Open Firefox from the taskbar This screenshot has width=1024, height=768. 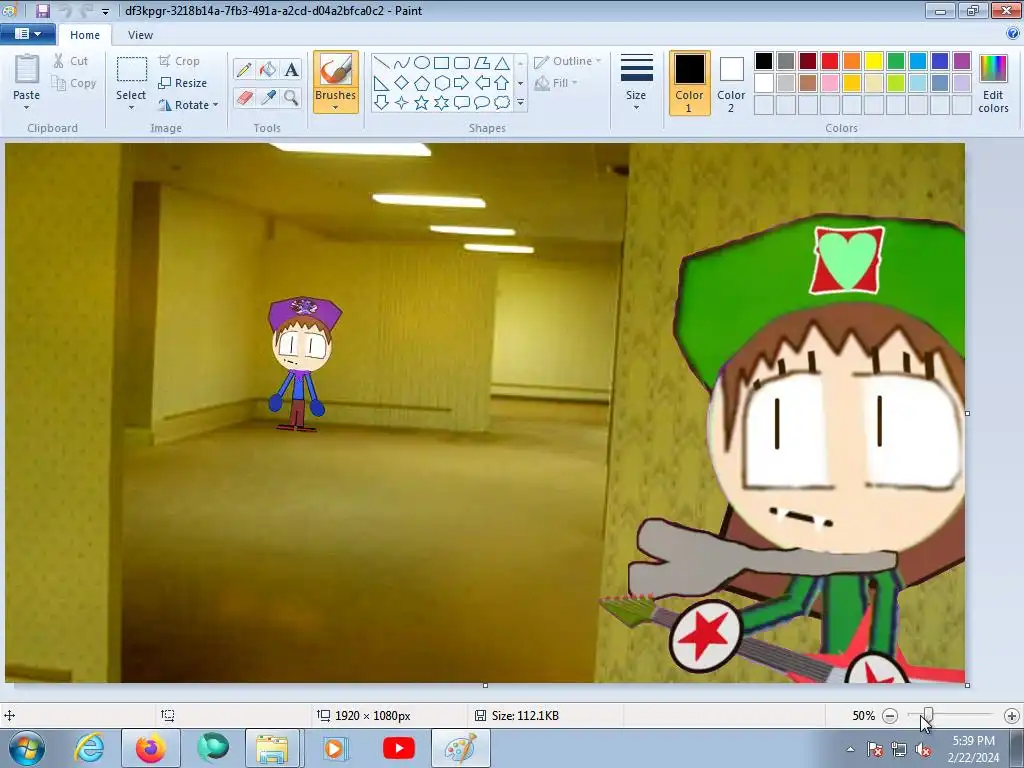pos(150,748)
